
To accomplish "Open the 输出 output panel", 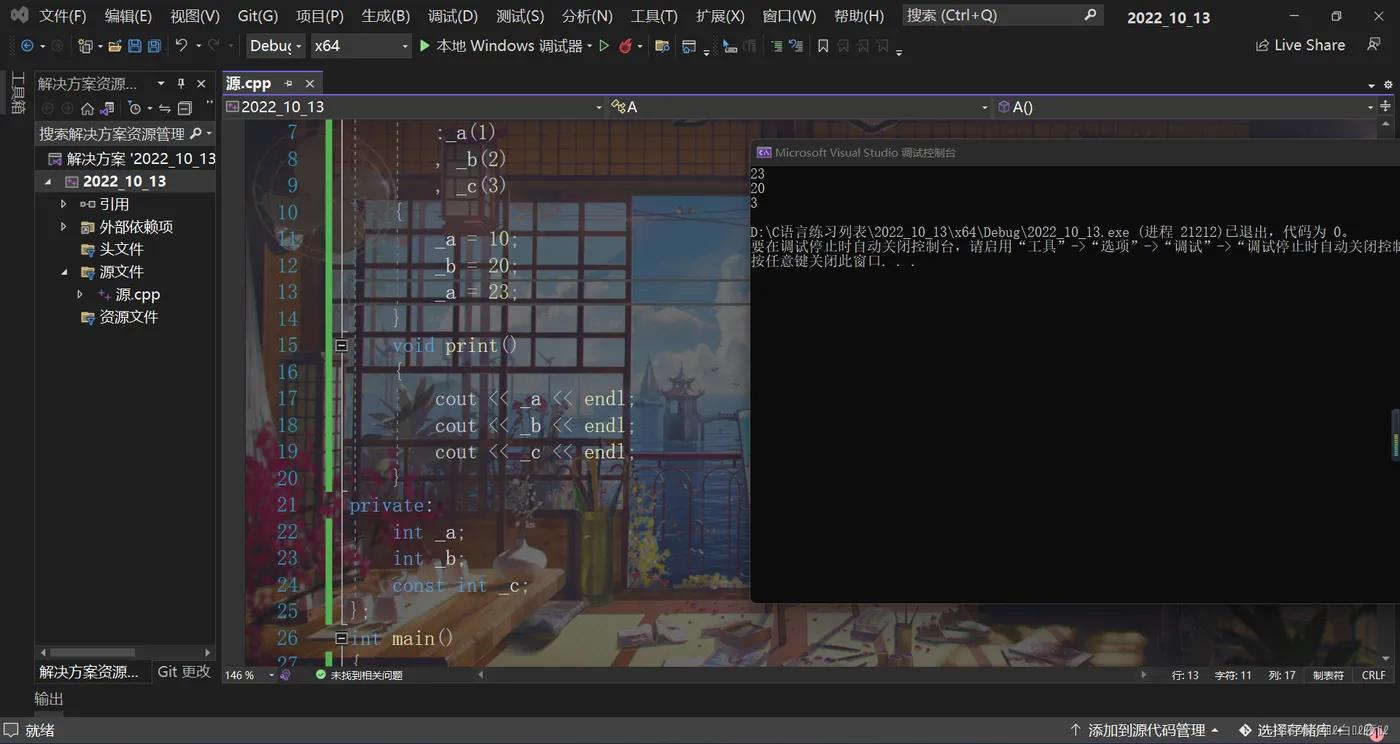I will click(48, 699).
